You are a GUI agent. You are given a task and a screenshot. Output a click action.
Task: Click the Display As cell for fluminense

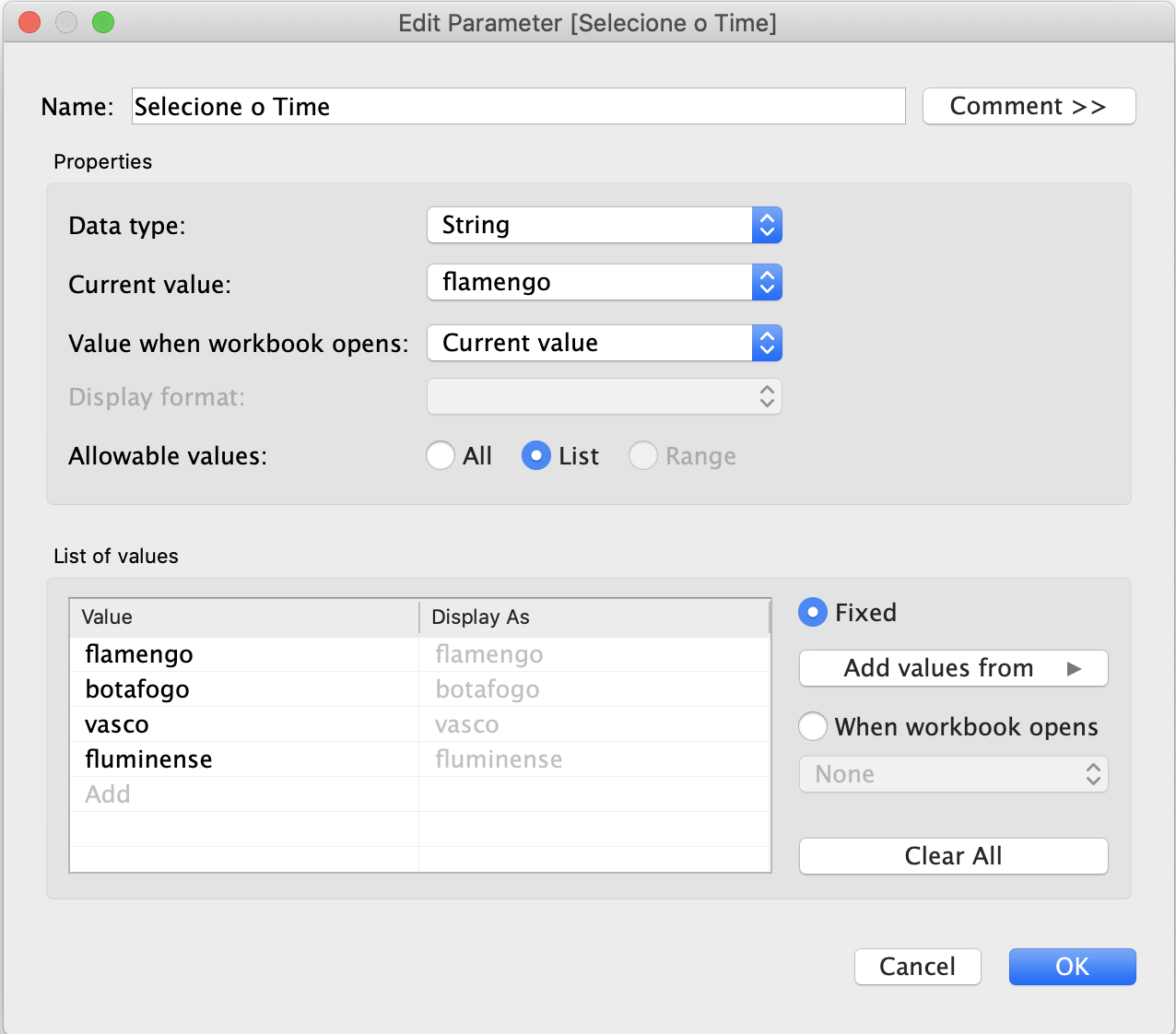pyautogui.click(x=594, y=759)
